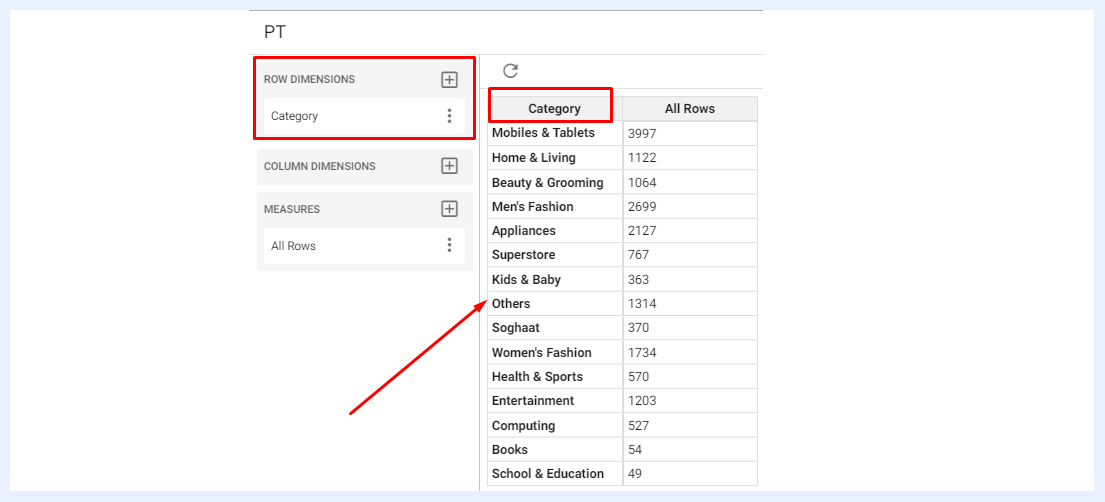Select the Appliances row label
Viewport: 1105px width, 502px height.
[524, 231]
